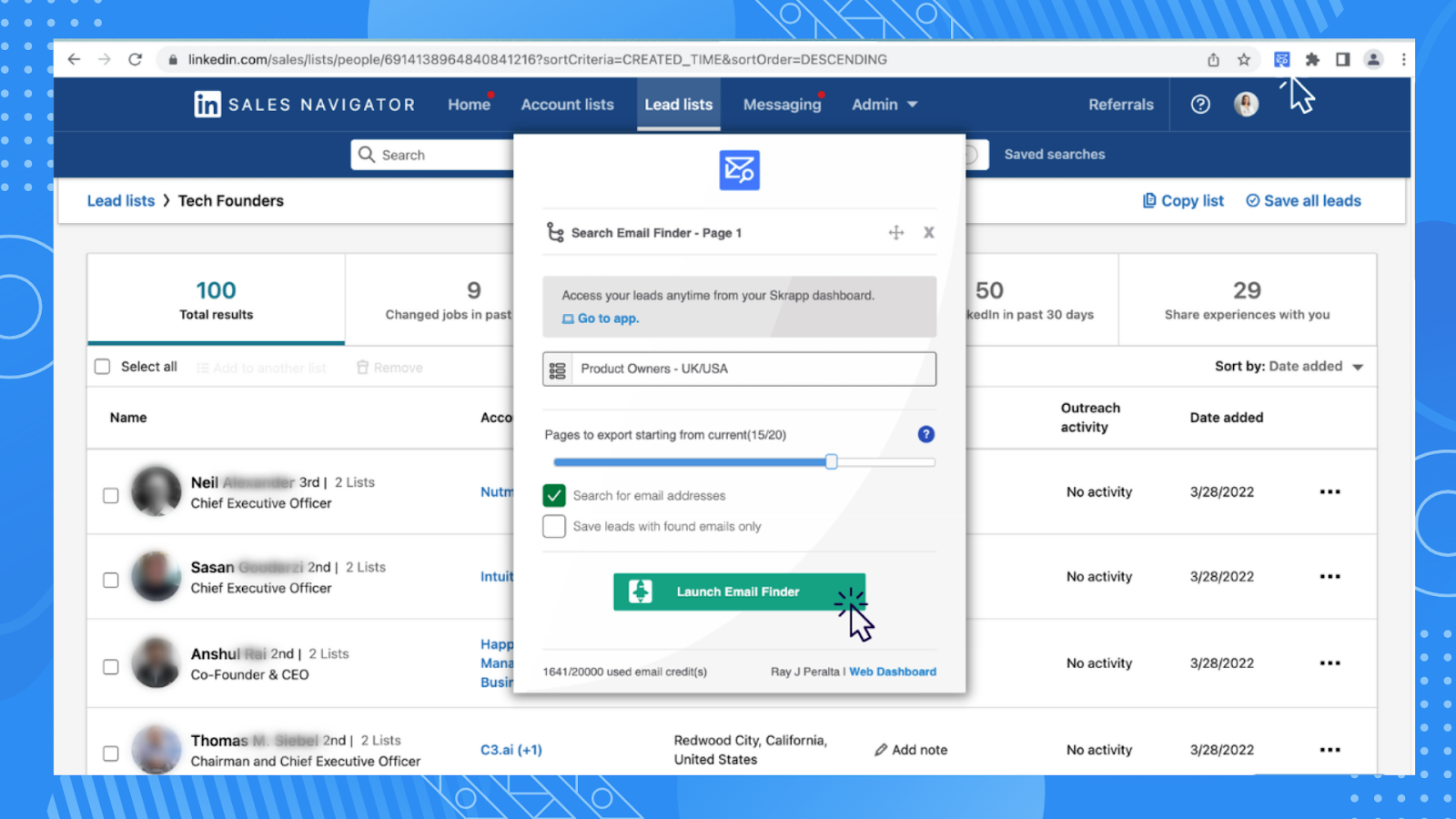Click the Name column header

pyautogui.click(x=128, y=418)
